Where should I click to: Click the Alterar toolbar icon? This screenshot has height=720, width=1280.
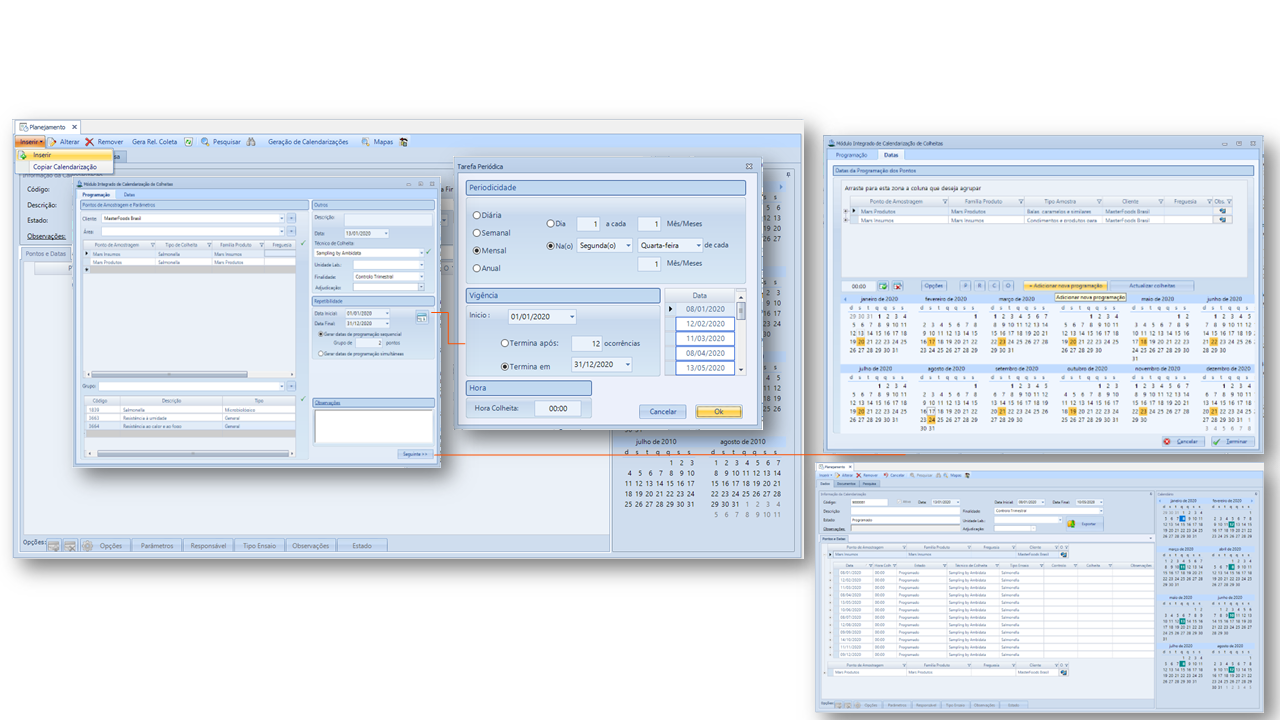click(51, 142)
